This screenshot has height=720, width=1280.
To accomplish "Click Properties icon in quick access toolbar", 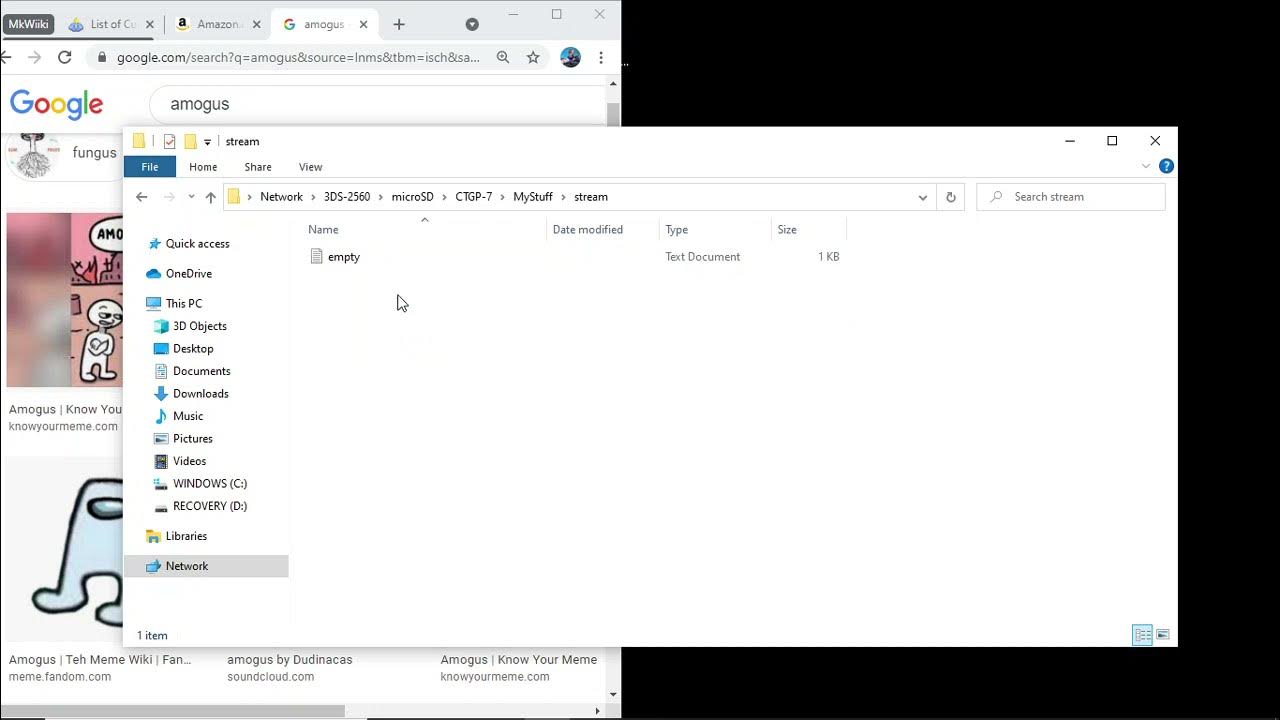I will 169,141.
